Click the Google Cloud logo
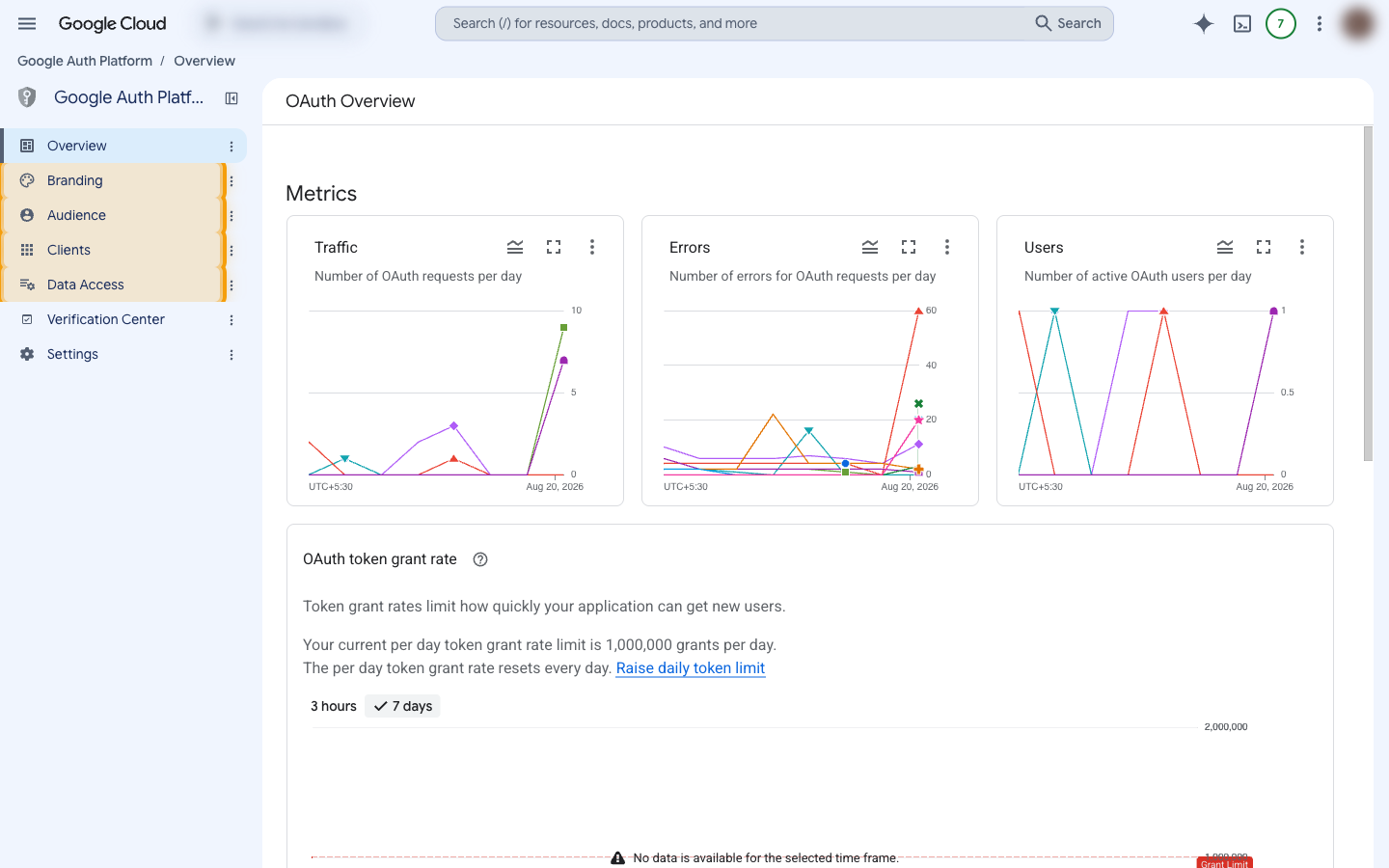1389x868 pixels. [112, 23]
